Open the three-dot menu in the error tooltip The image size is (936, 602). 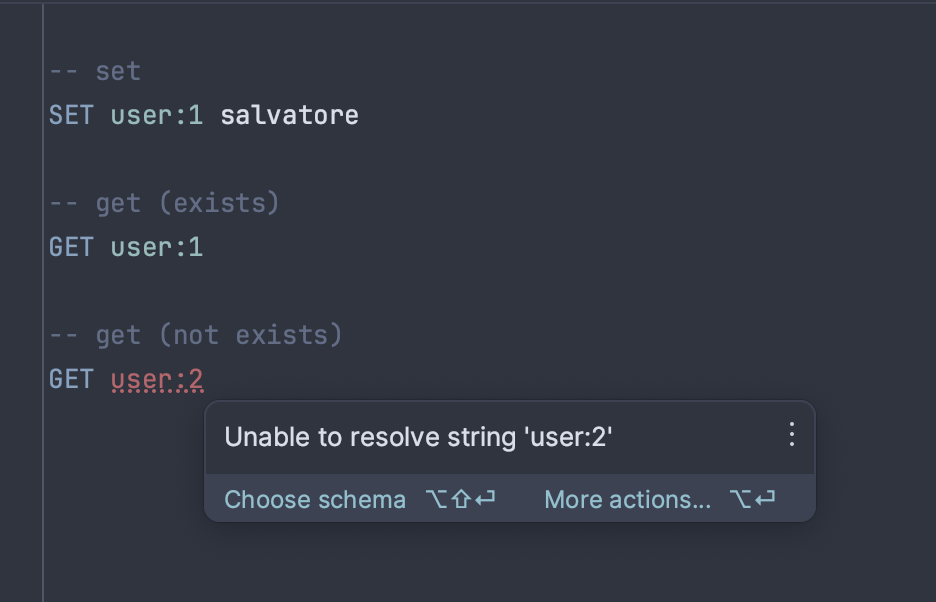791,435
